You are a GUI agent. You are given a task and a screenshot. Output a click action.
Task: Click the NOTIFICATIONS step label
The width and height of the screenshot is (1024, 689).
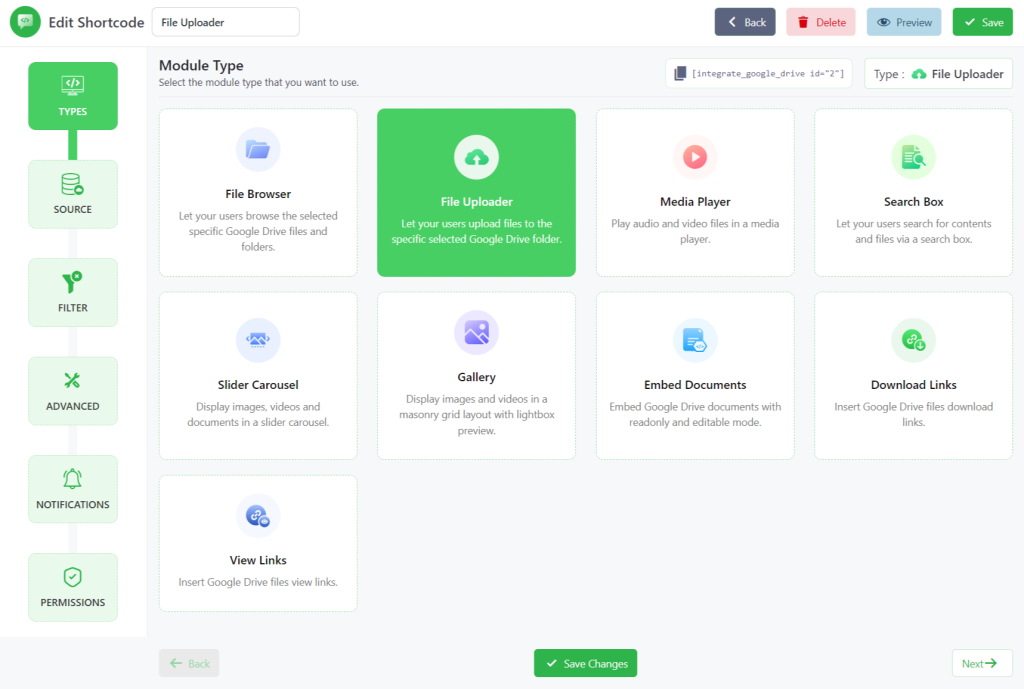click(x=72, y=504)
